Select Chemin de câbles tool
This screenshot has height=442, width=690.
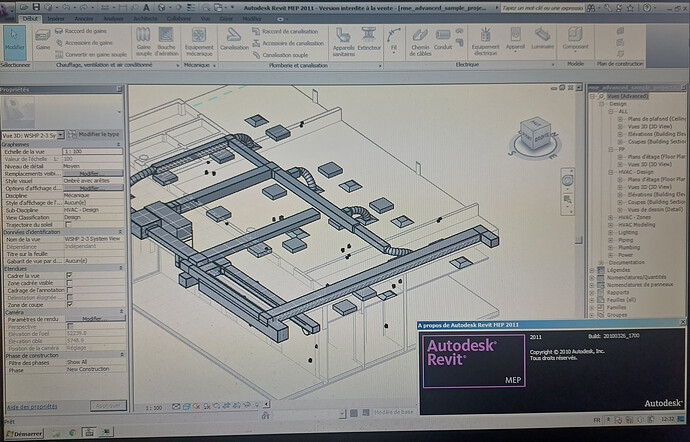419,43
